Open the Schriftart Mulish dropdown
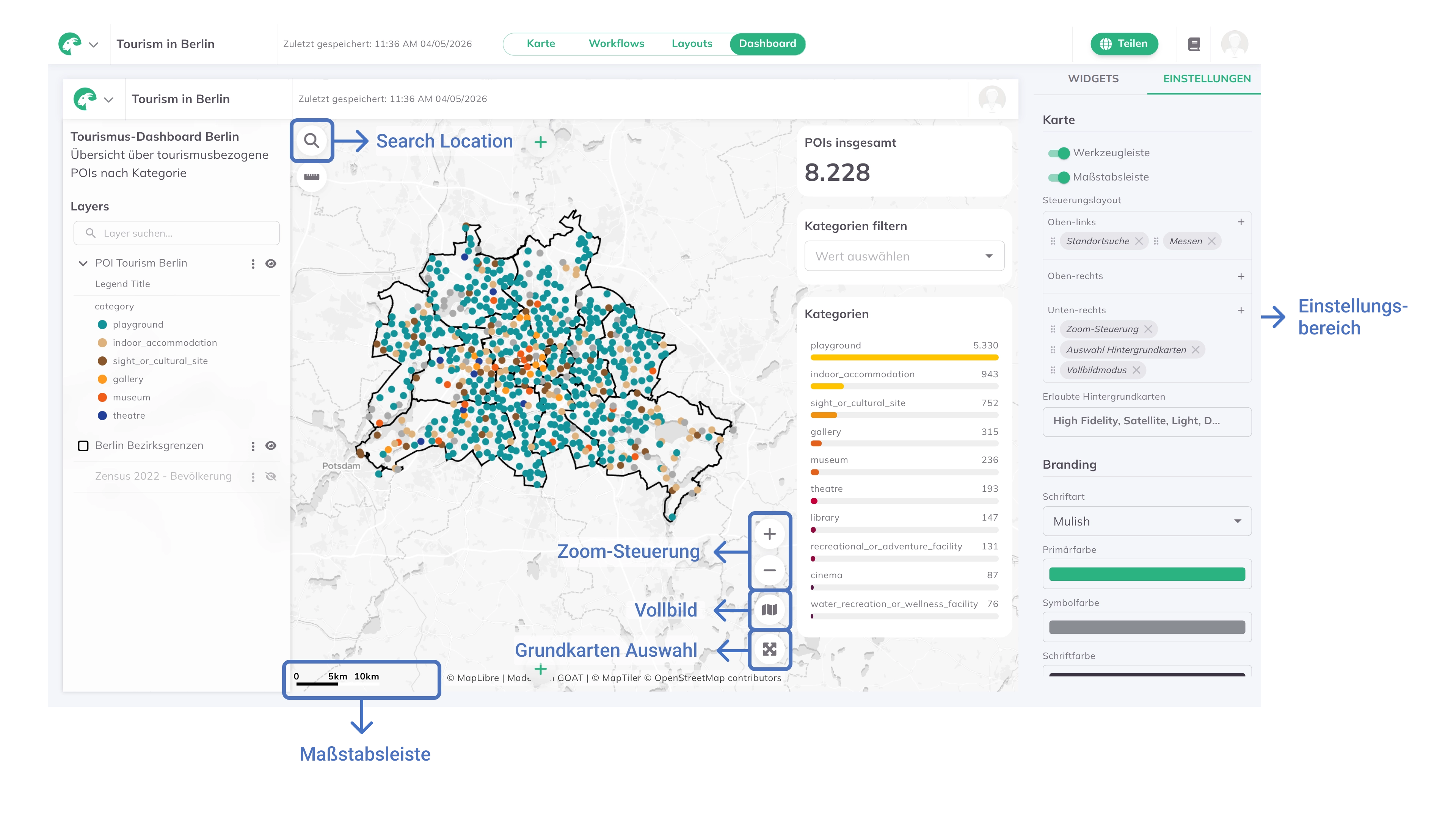Image resolution: width=1456 pixels, height=819 pixels. point(1146,521)
